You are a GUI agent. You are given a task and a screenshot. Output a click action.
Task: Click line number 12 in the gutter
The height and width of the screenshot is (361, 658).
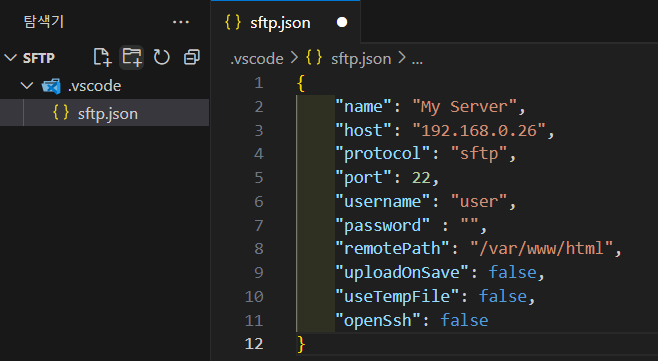click(254, 344)
